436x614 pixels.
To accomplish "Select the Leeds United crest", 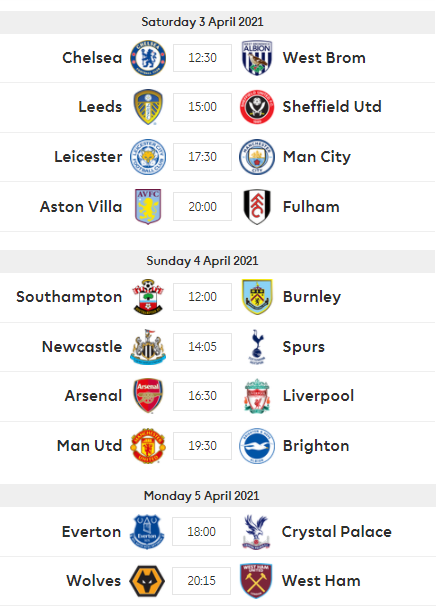I will (148, 107).
